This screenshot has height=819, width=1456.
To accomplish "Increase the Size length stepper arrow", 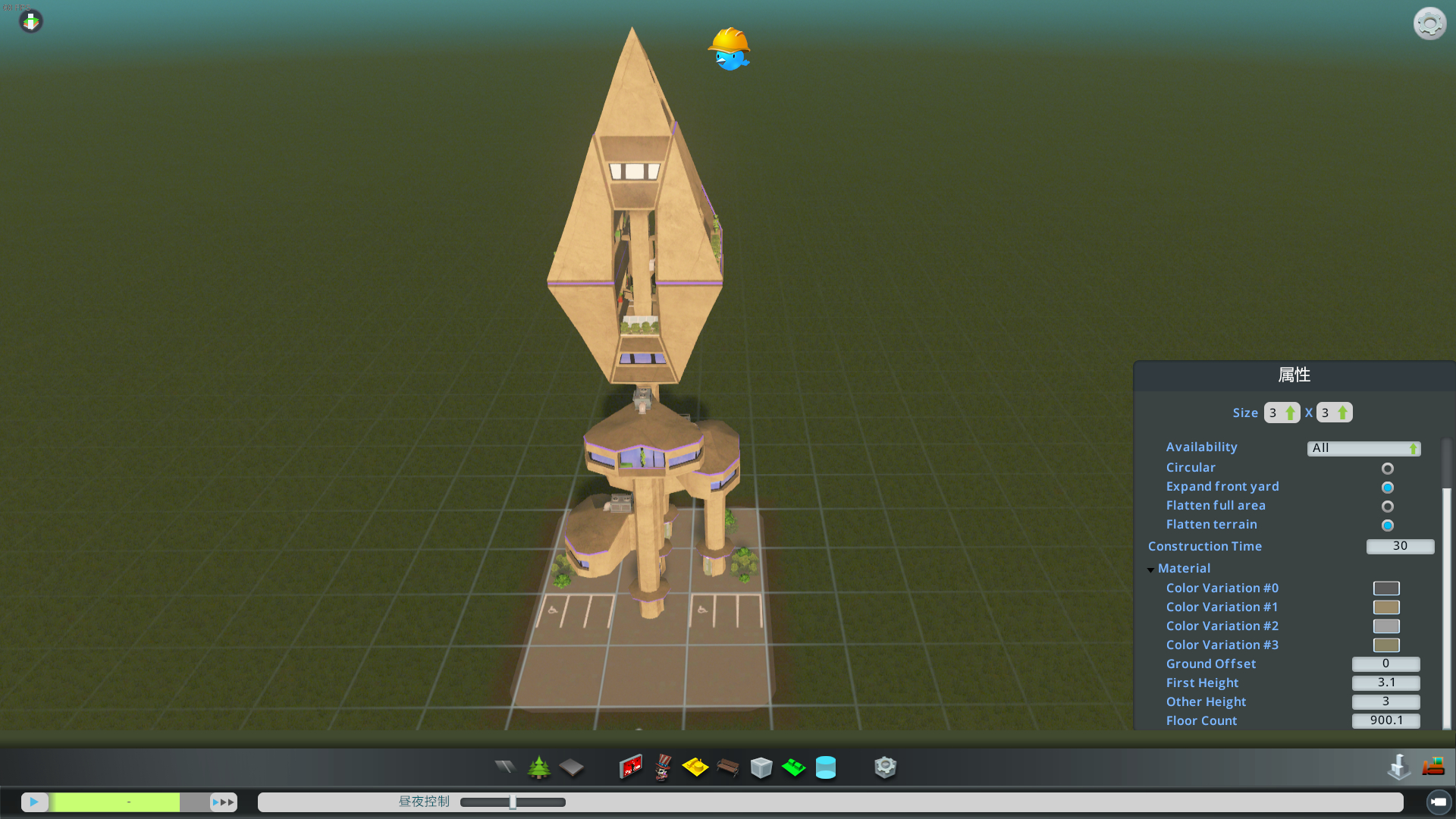I will [x=1342, y=413].
